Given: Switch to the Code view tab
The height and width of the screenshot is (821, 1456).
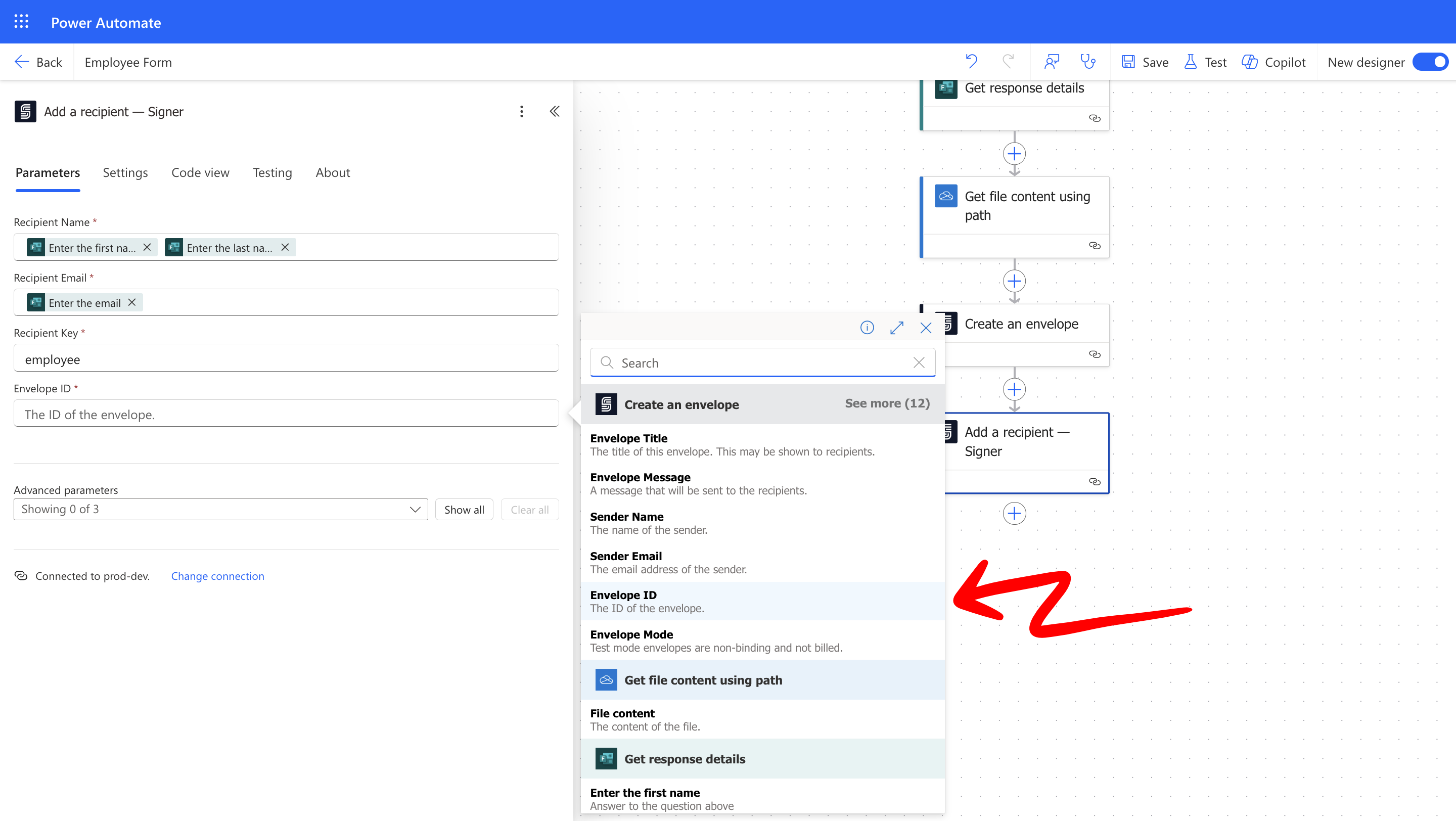Looking at the screenshot, I should pyautogui.click(x=200, y=172).
